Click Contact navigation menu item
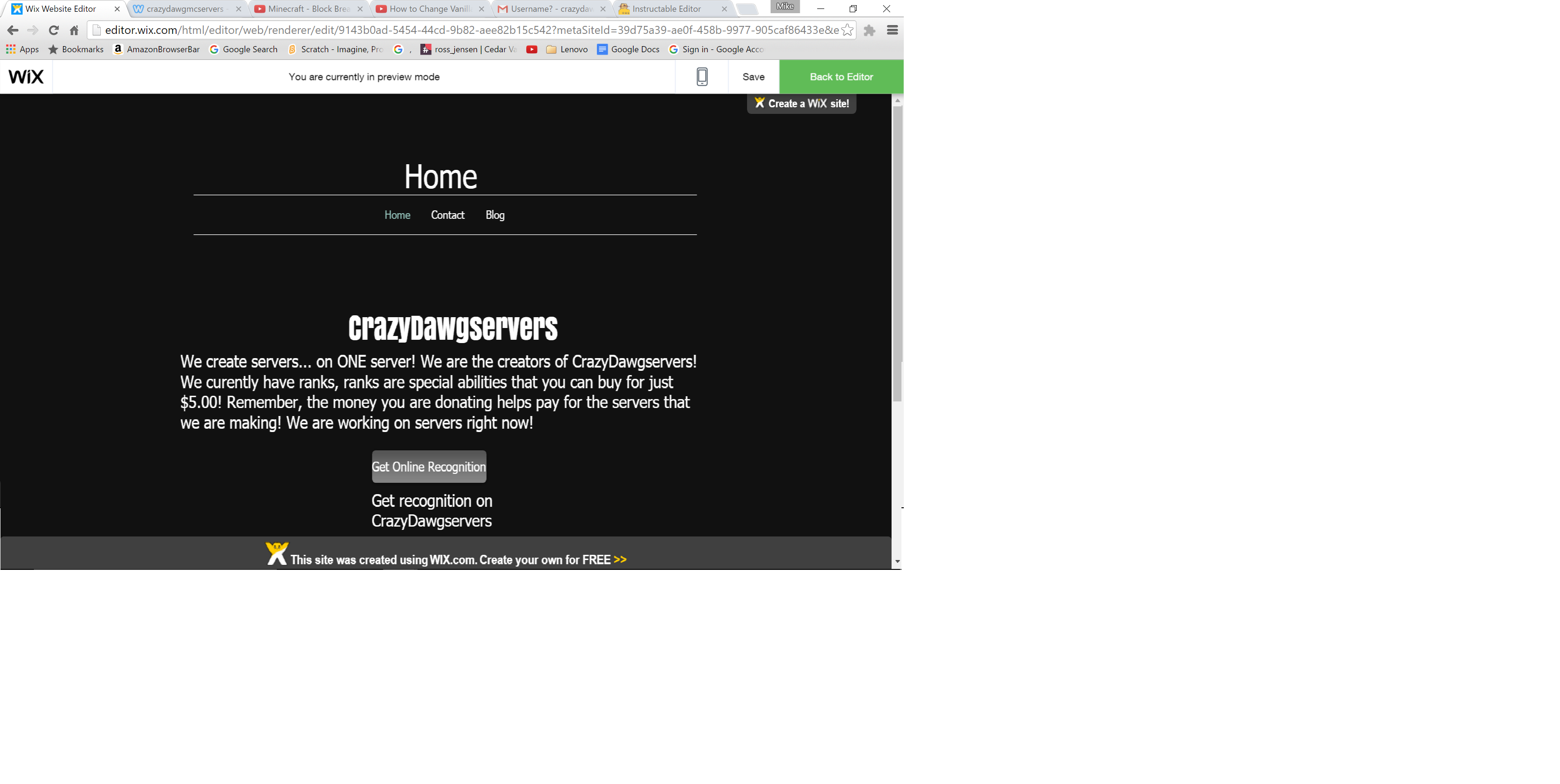Viewport: 1560px width, 784px height. pos(447,215)
